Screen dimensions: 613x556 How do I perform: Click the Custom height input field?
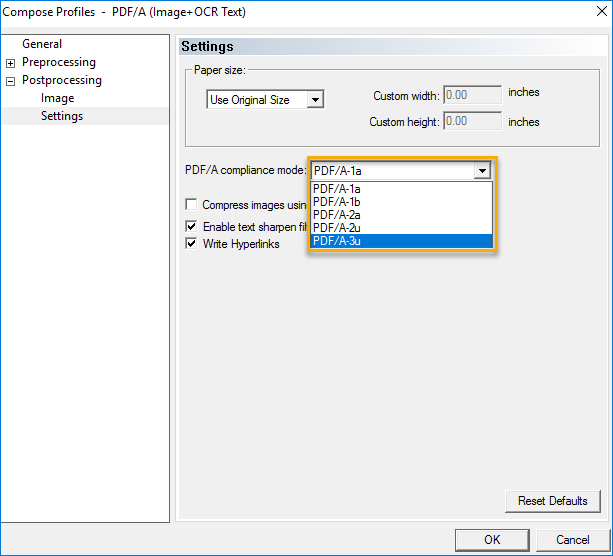tap(472, 121)
